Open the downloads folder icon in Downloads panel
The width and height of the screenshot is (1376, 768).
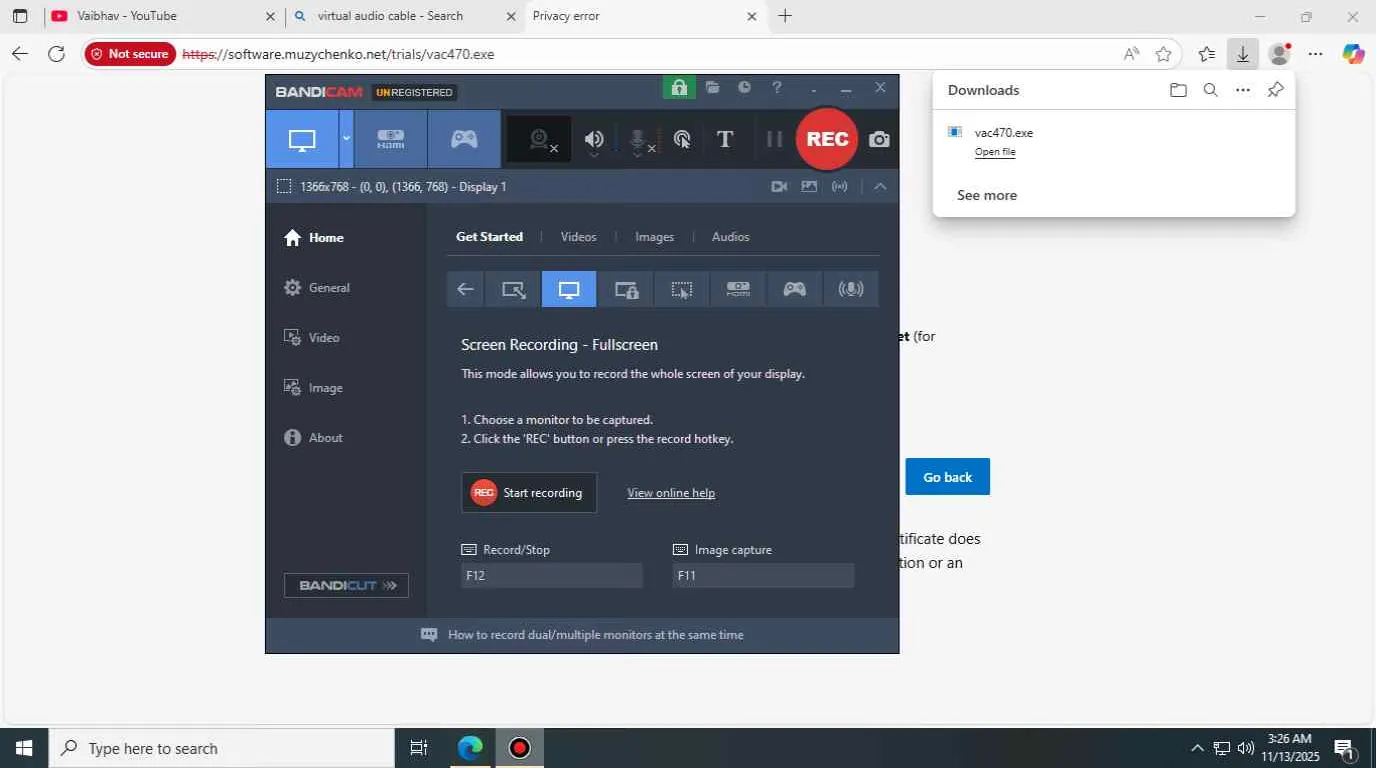coord(1178,90)
